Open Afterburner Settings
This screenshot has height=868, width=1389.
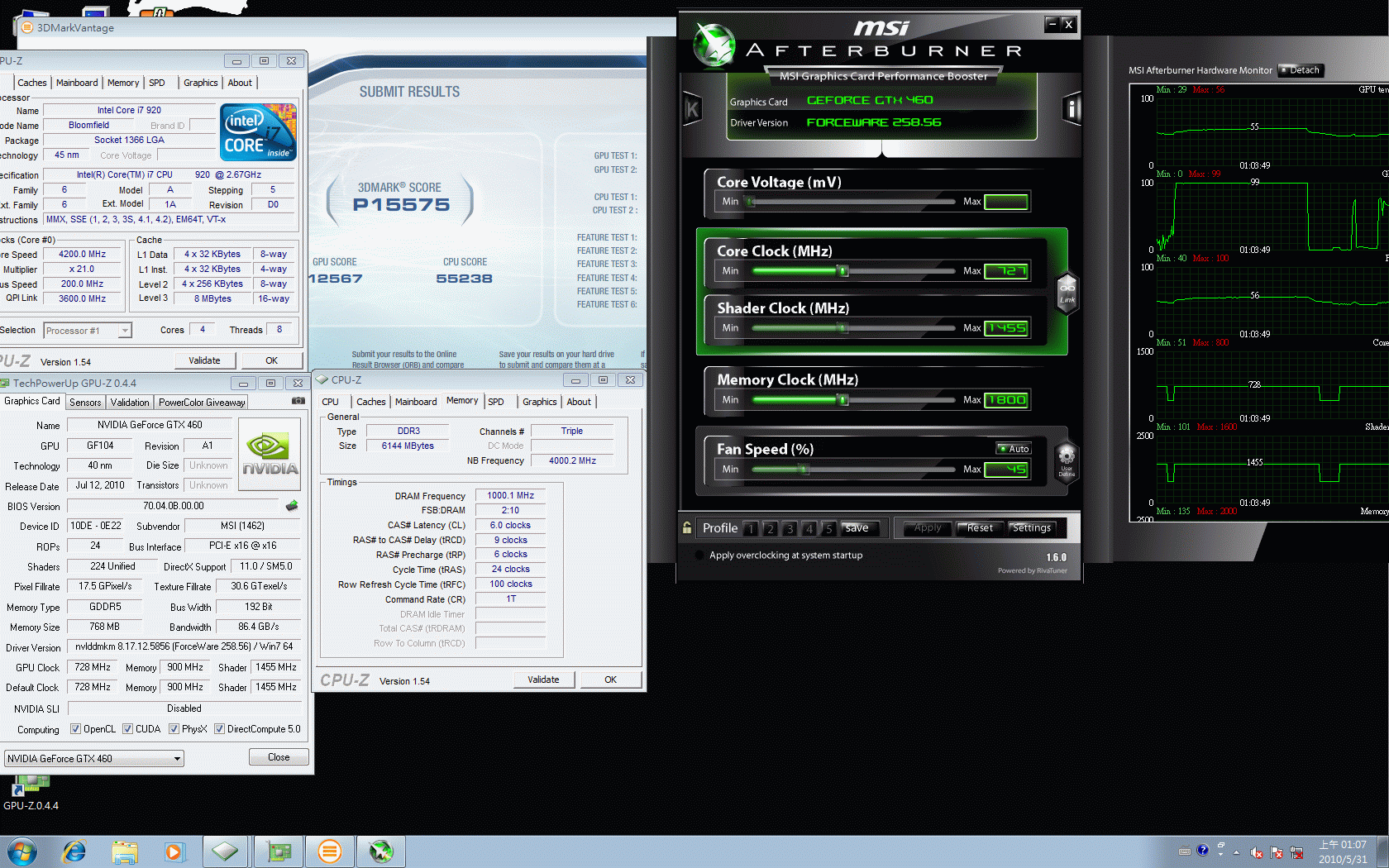1032,528
